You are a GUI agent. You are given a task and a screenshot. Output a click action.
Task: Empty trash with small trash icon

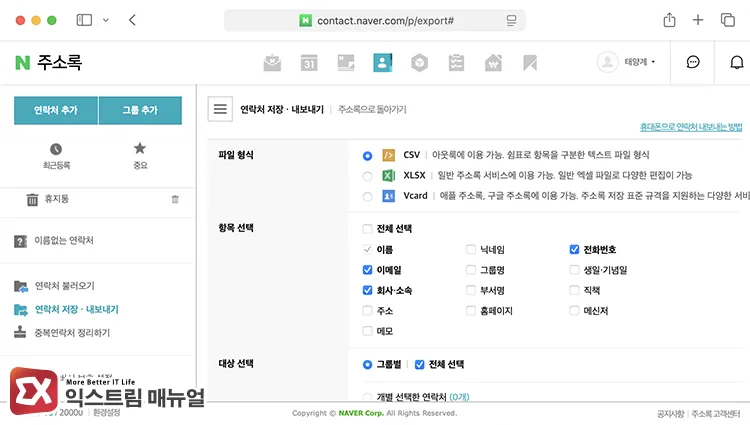click(175, 199)
